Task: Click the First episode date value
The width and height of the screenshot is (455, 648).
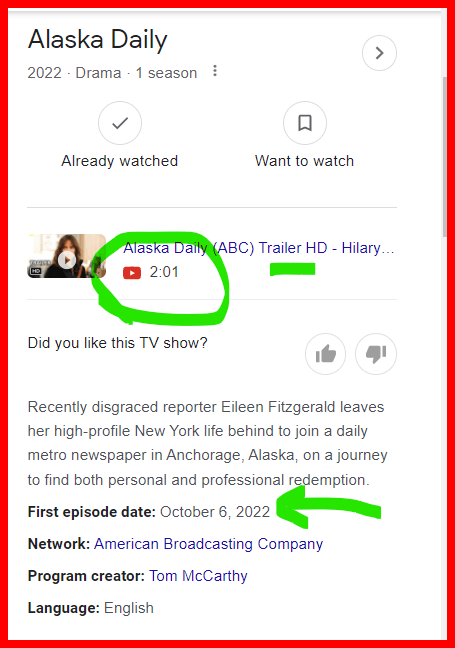Action: click(x=215, y=512)
